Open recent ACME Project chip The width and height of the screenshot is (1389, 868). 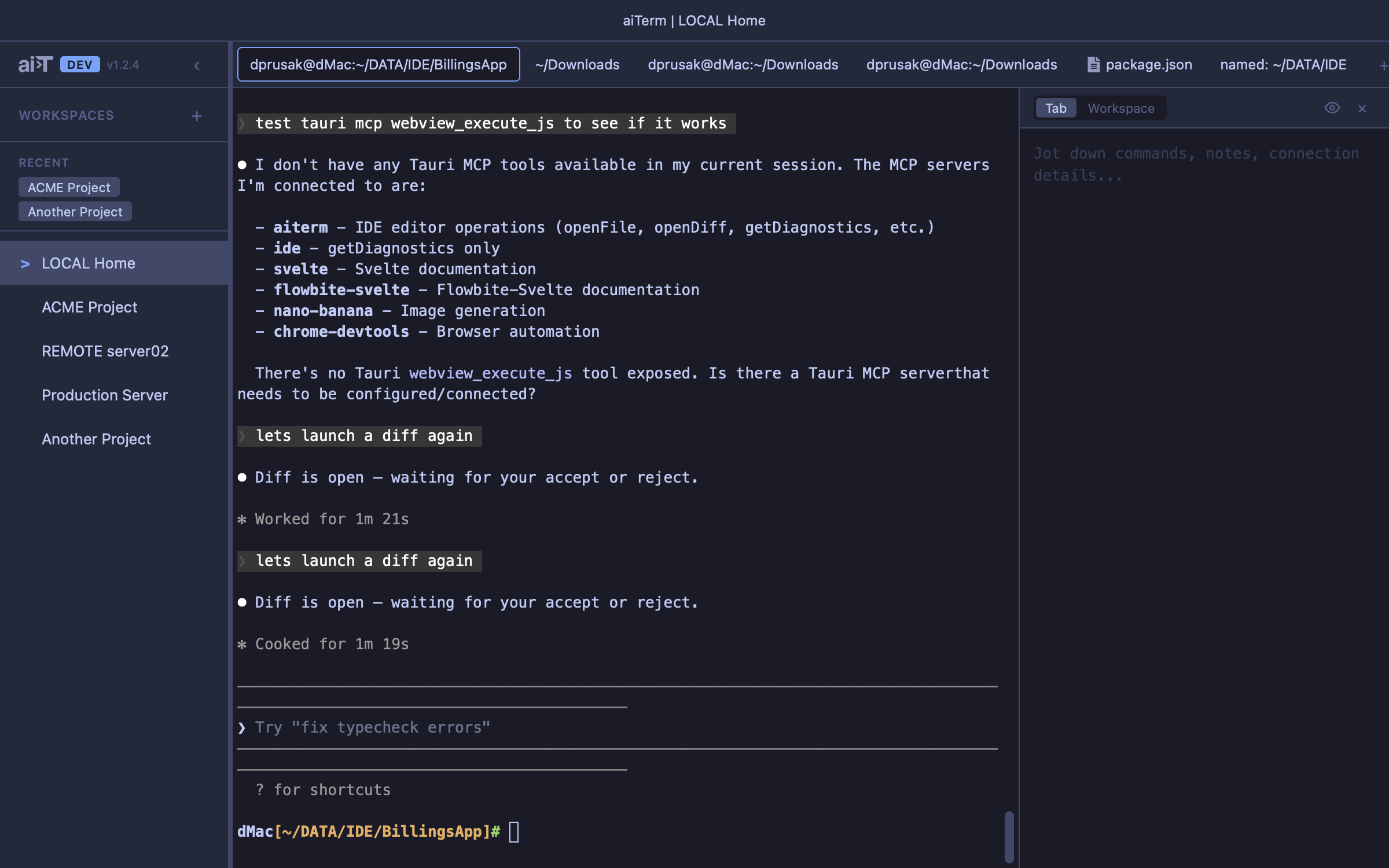point(68,187)
